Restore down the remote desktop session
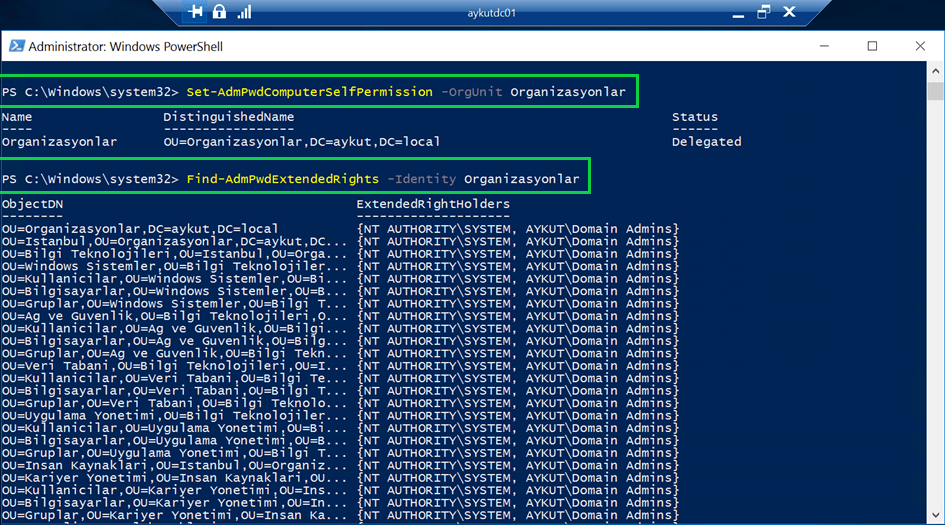 [x=763, y=12]
